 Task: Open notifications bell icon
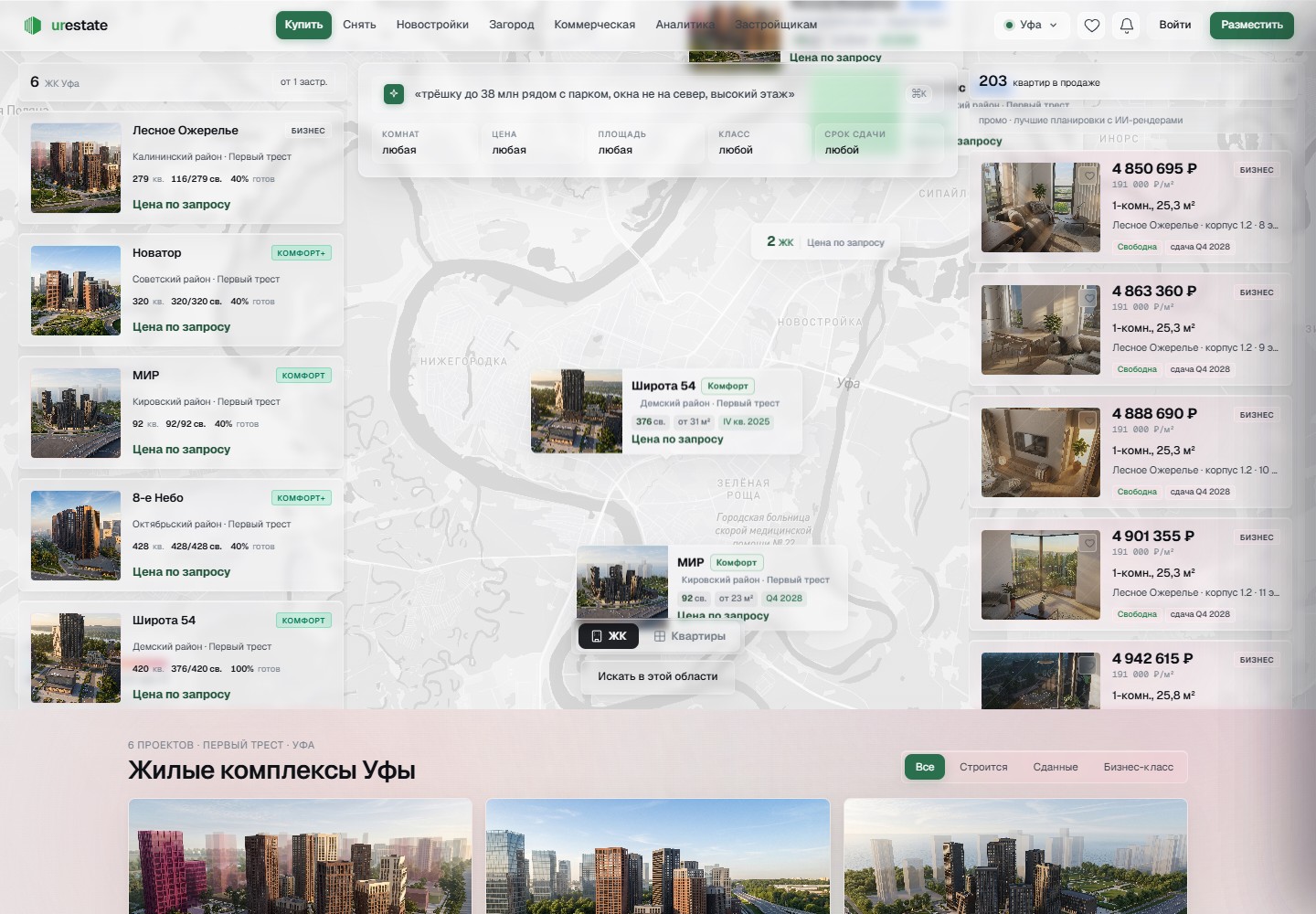(1127, 26)
